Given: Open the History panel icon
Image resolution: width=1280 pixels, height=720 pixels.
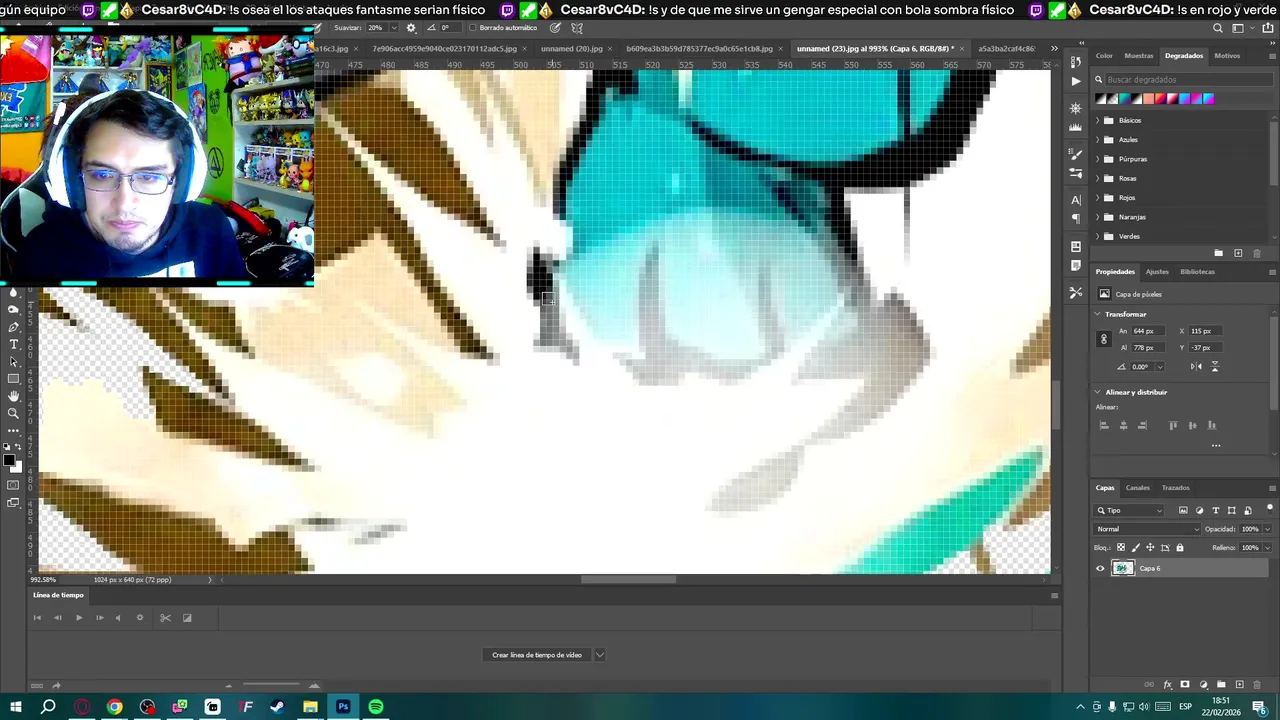Looking at the screenshot, I should (x=1075, y=62).
